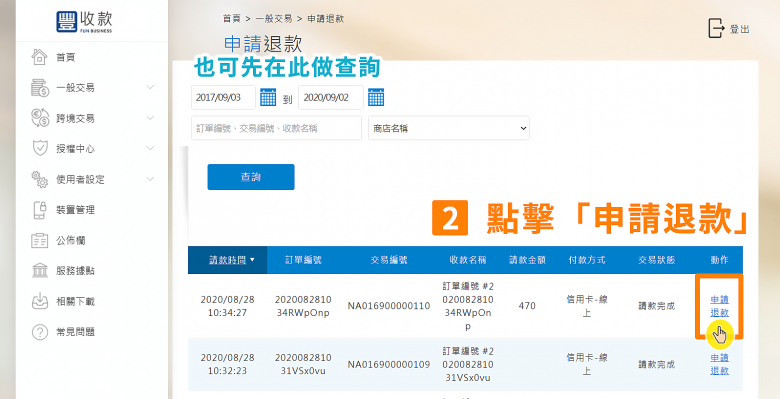780x399 pixels.
Task: Click the start date field 2017/09/03
Action: click(x=223, y=98)
